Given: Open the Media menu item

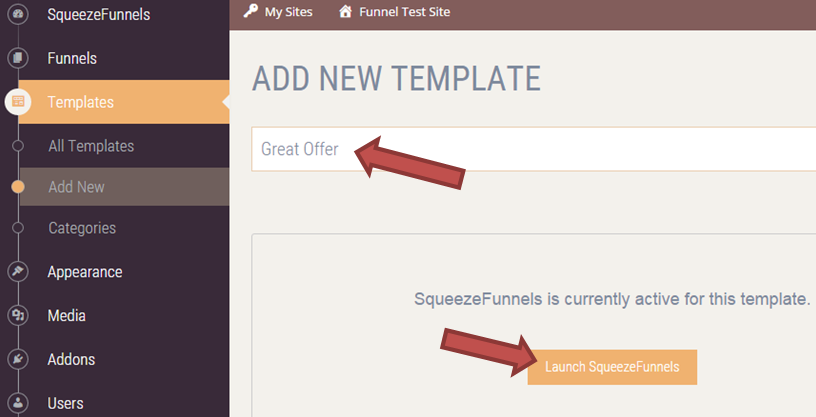Looking at the screenshot, I should coord(66,316).
